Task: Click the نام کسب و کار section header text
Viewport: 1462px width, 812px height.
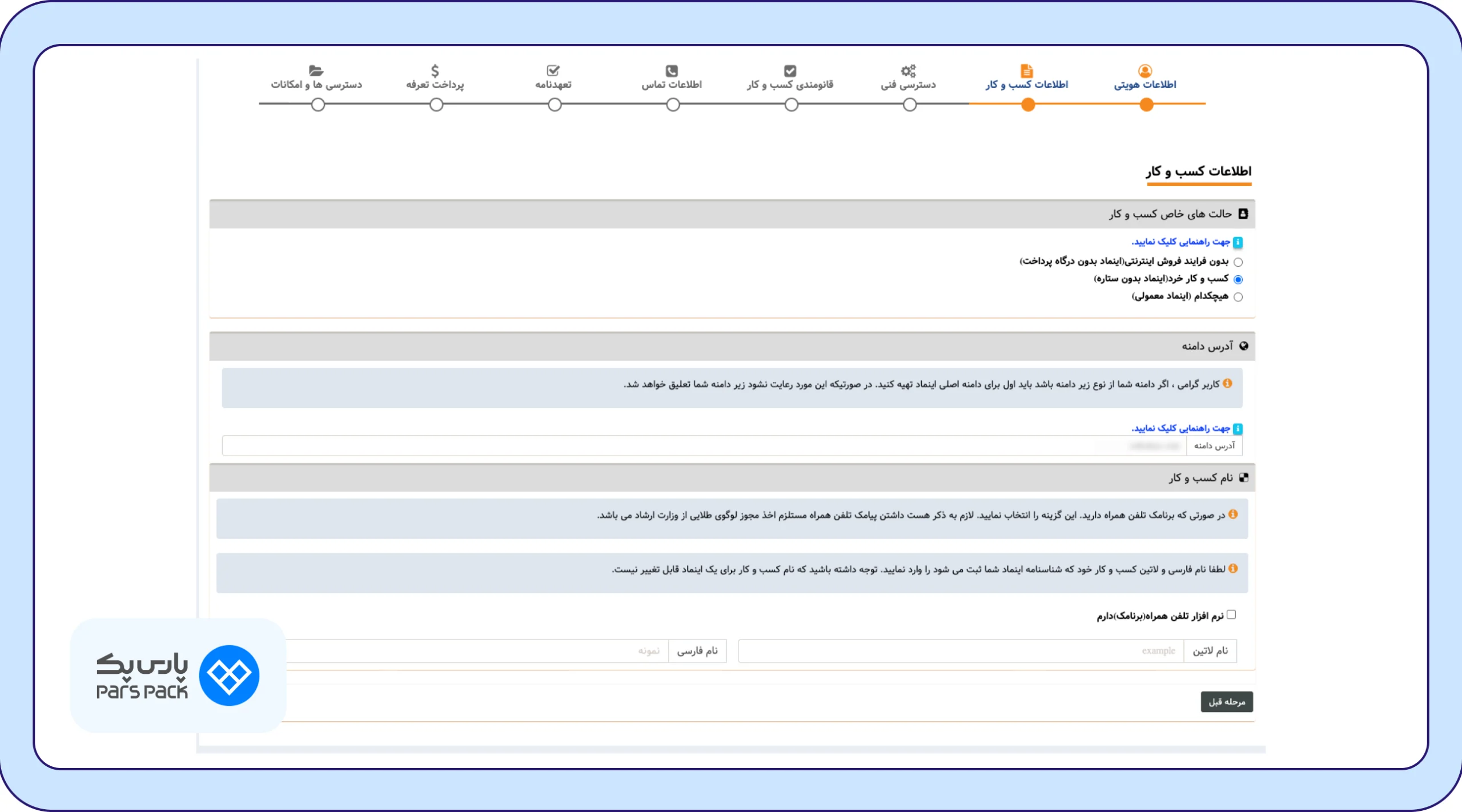Action: point(1200,478)
